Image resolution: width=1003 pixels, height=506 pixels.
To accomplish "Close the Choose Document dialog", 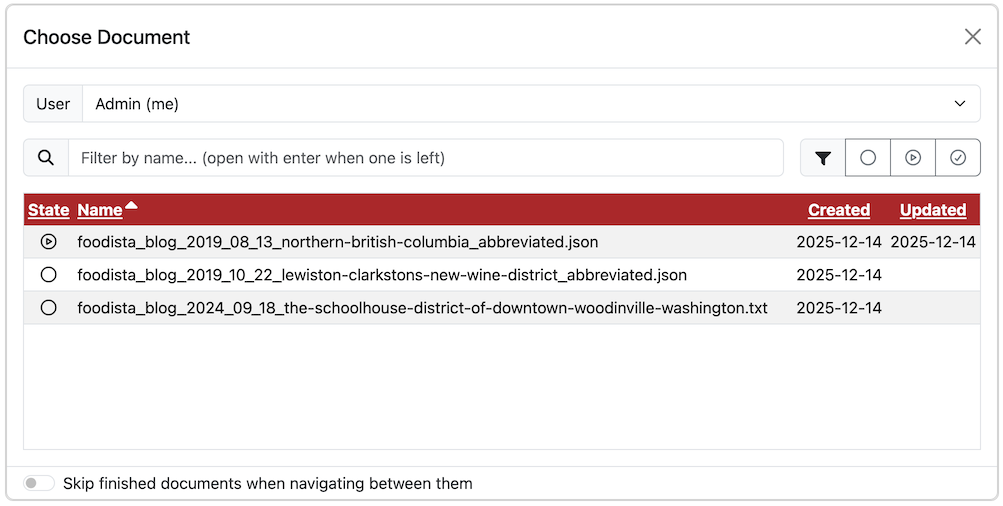I will tap(972, 37).
